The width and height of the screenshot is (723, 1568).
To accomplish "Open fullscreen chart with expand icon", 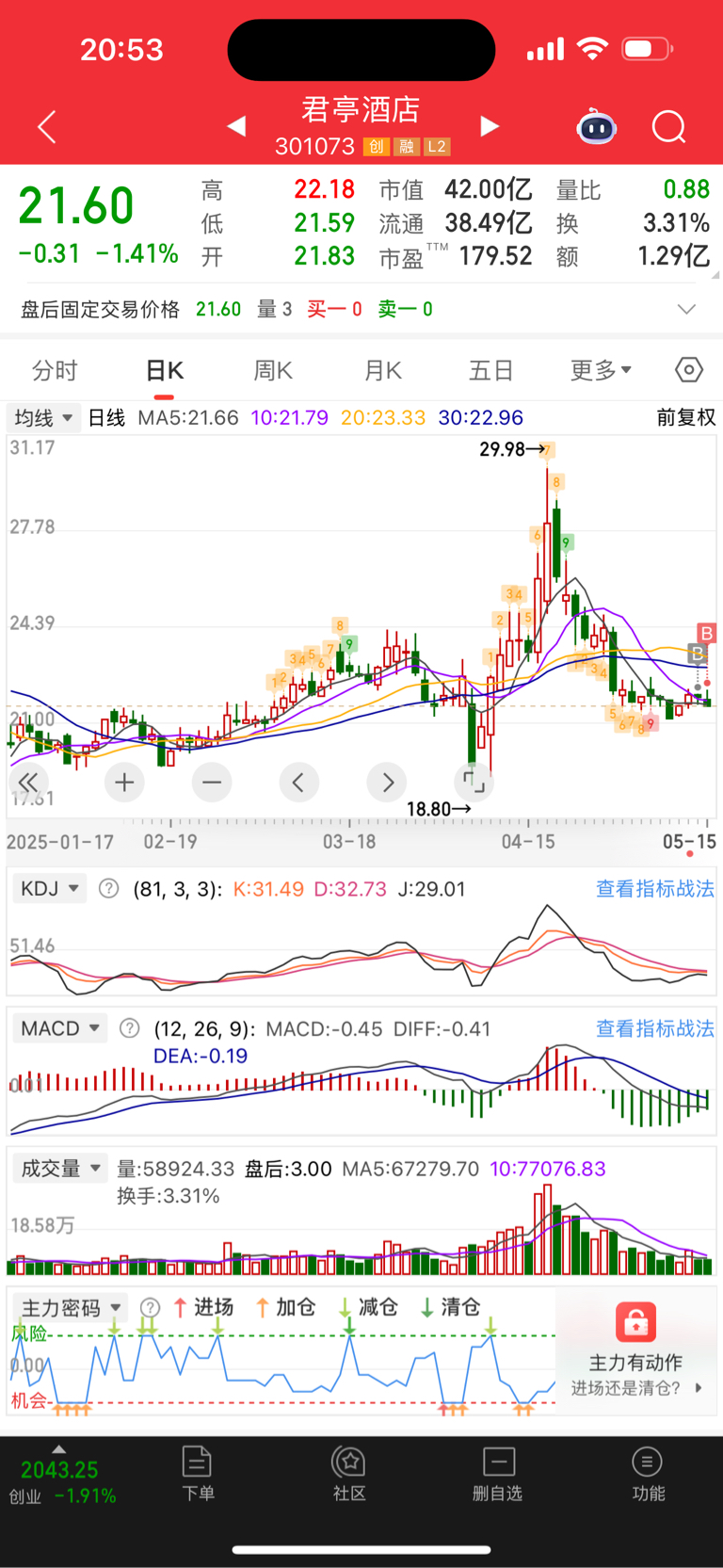I will (x=474, y=782).
